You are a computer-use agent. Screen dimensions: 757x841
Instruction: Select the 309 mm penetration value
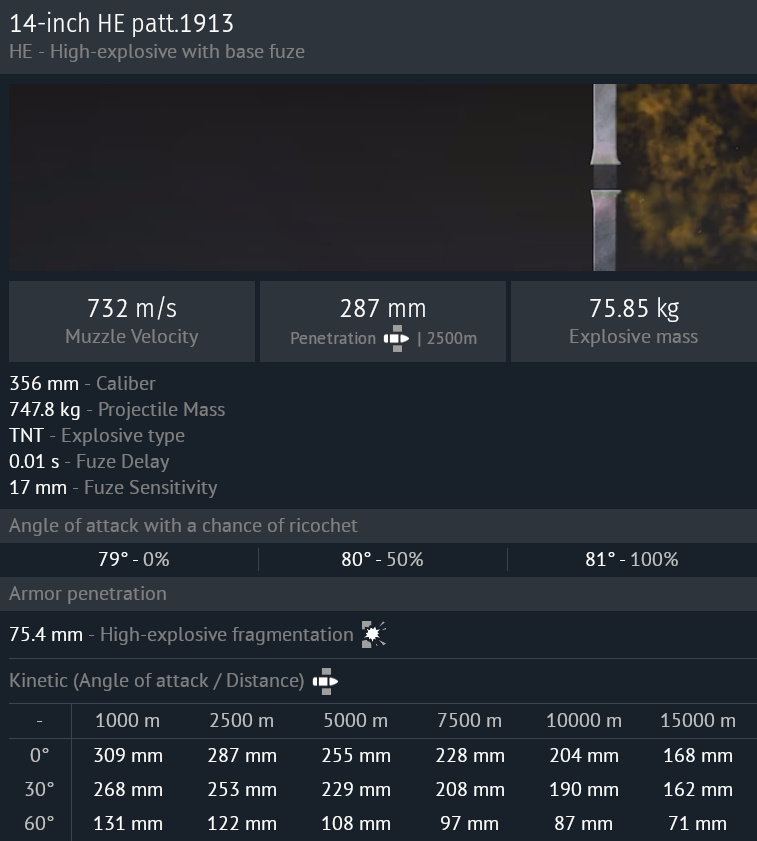click(x=128, y=755)
